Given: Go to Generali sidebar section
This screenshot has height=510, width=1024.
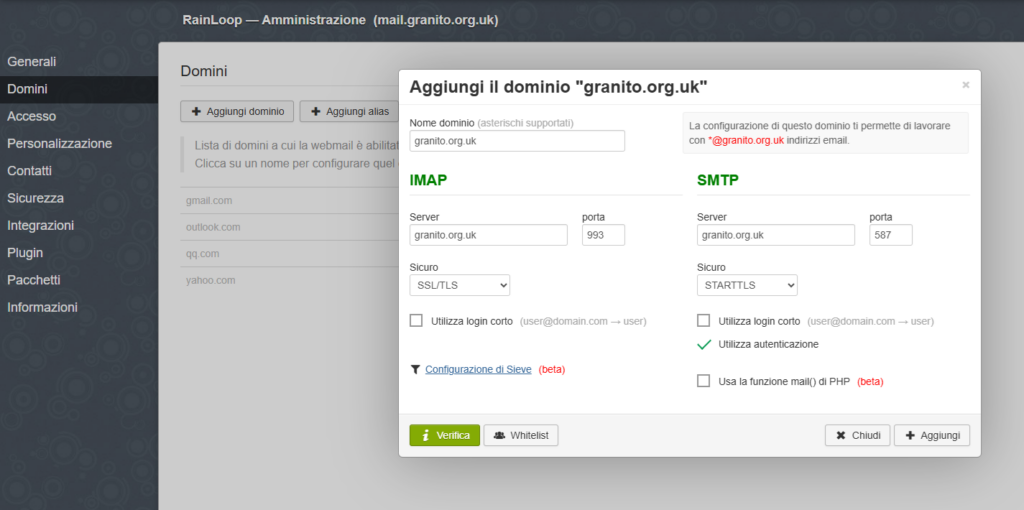Looking at the screenshot, I should click(x=32, y=62).
